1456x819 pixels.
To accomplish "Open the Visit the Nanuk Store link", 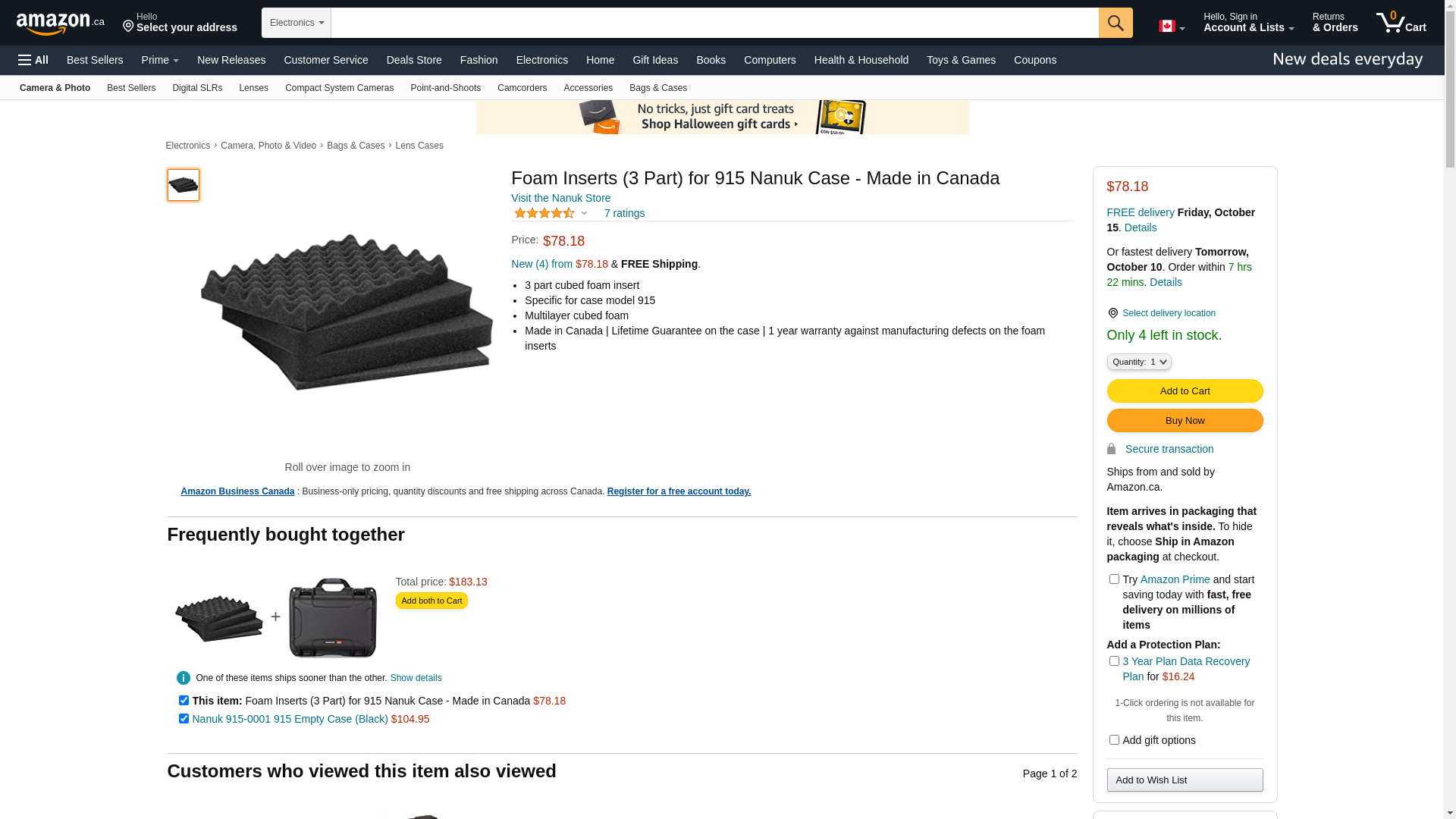I will (560, 198).
